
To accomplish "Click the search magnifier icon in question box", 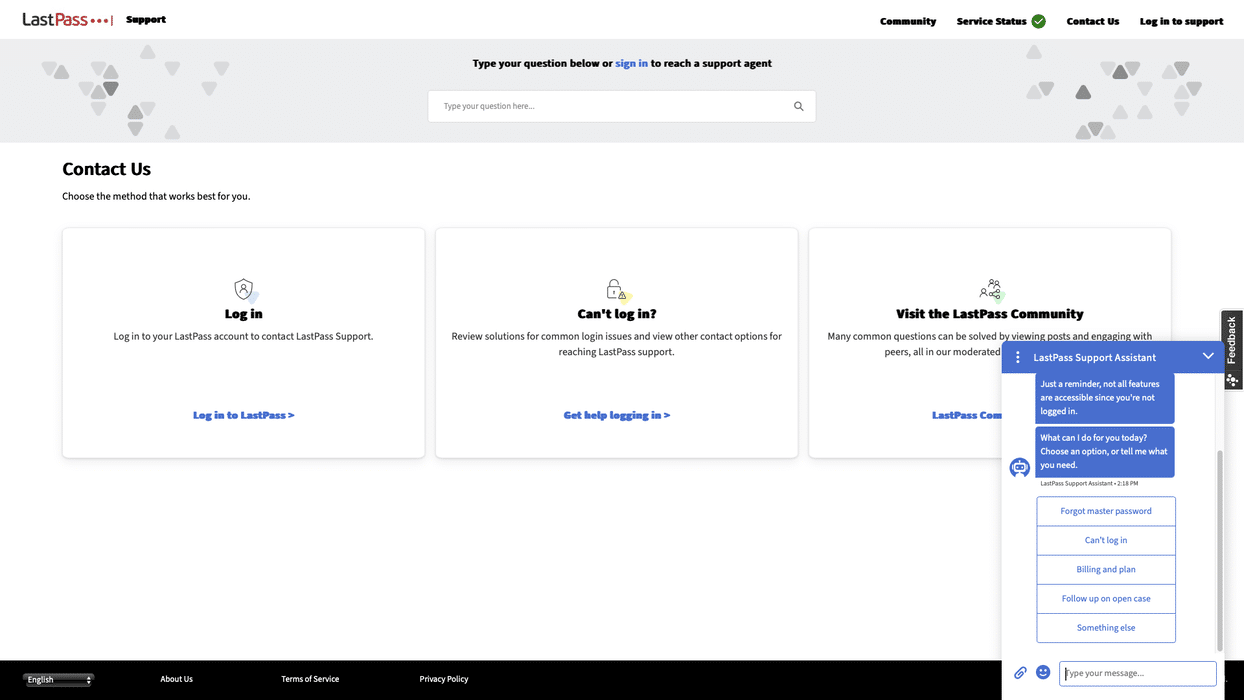I will click(798, 105).
